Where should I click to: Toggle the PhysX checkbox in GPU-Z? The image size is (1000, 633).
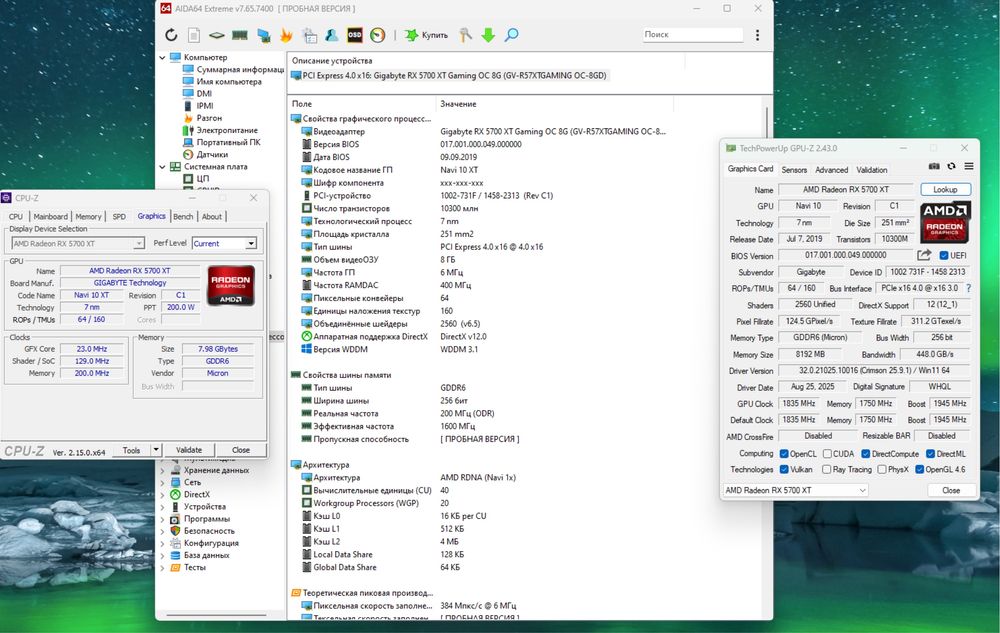(x=882, y=469)
